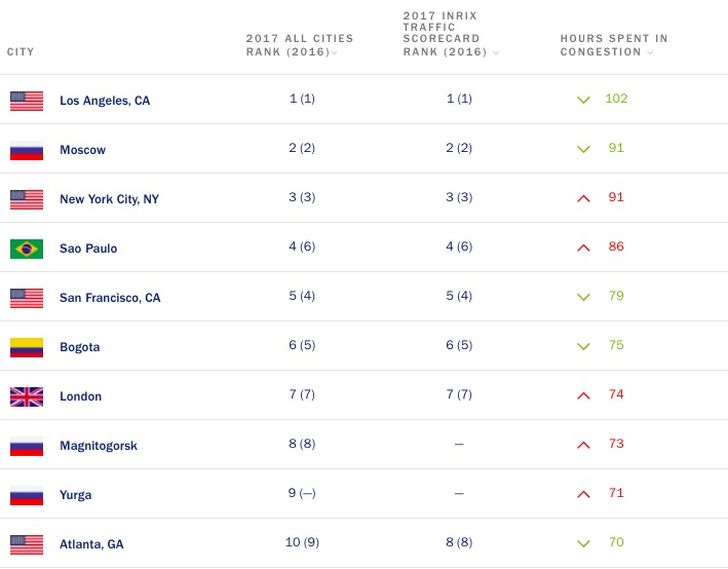Click the flag beside Magnitogorsk
This screenshot has width=728, height=569.
pos(27,445)
